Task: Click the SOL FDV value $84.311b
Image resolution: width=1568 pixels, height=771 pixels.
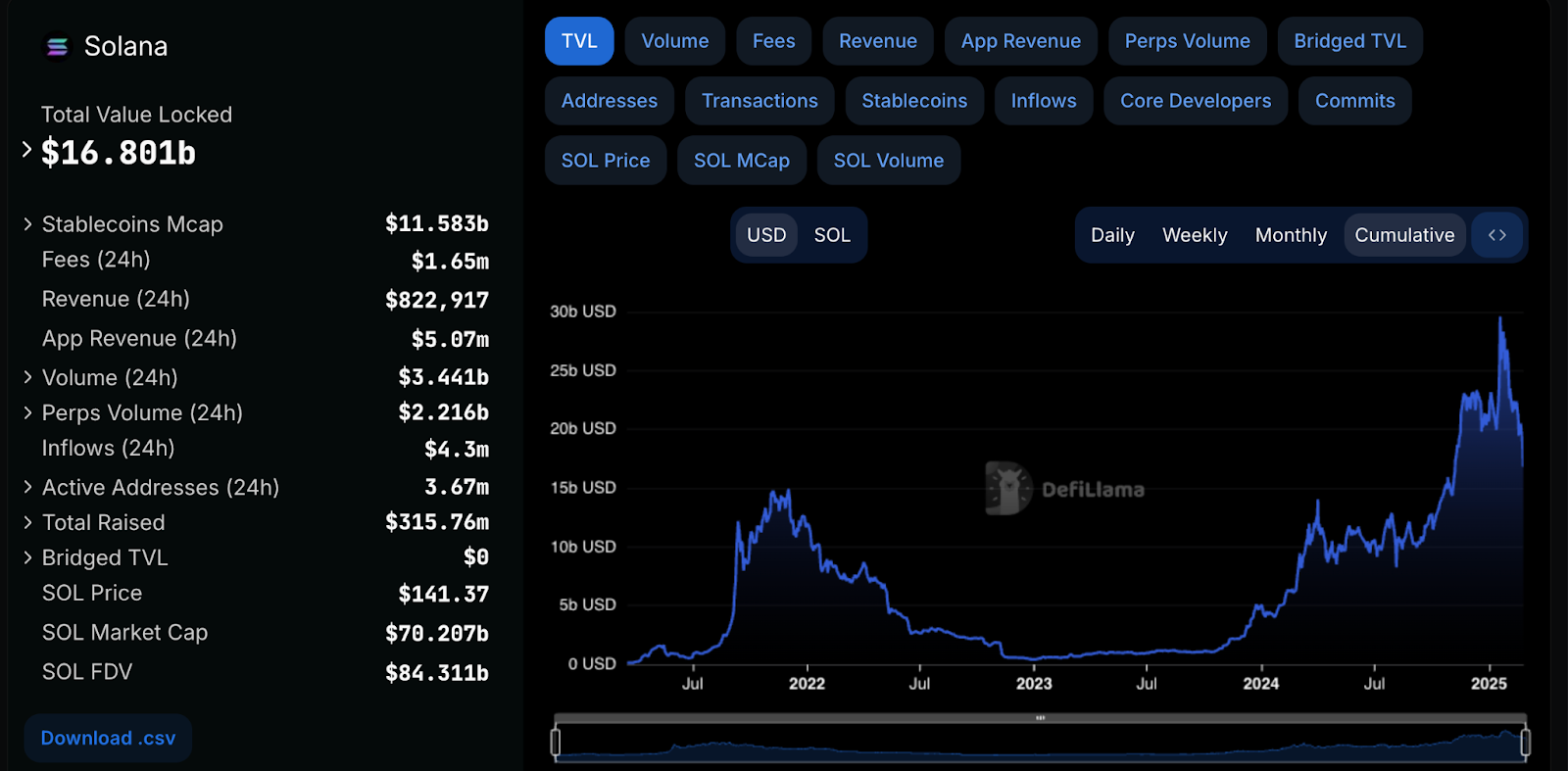Action: [437, 672]
